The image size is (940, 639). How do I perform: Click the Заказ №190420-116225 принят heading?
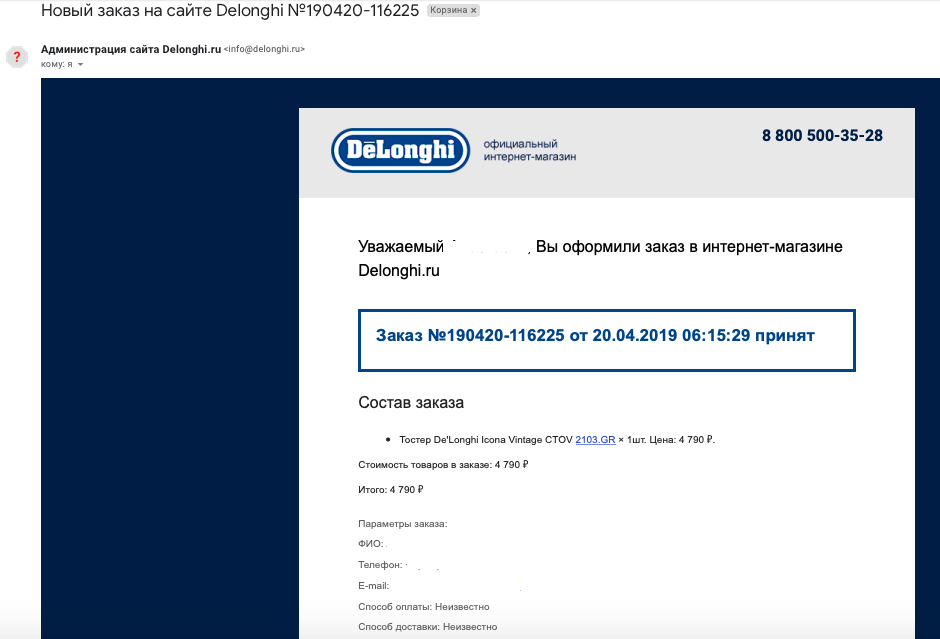tap(595, 335)
